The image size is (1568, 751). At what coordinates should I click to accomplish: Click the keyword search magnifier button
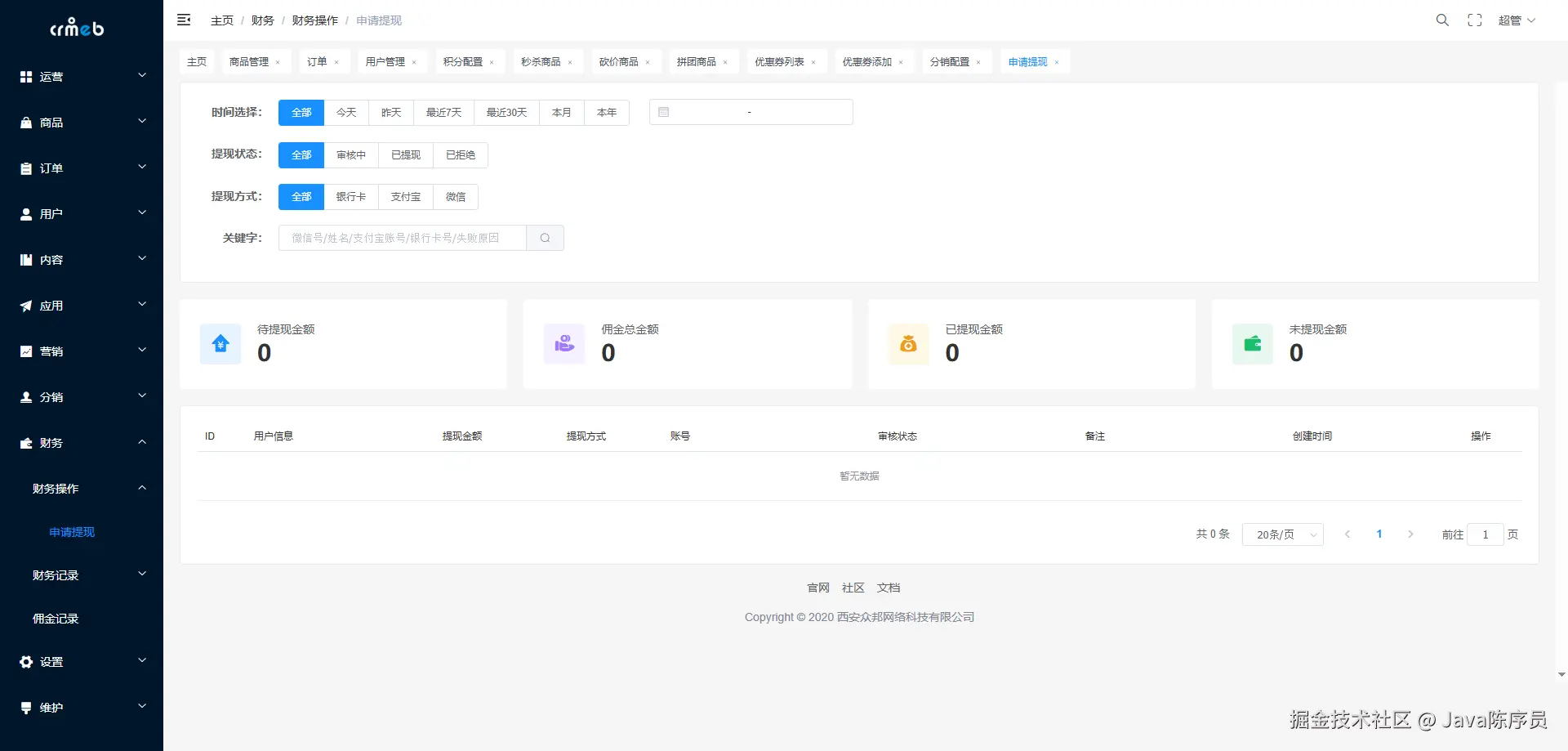545,238
